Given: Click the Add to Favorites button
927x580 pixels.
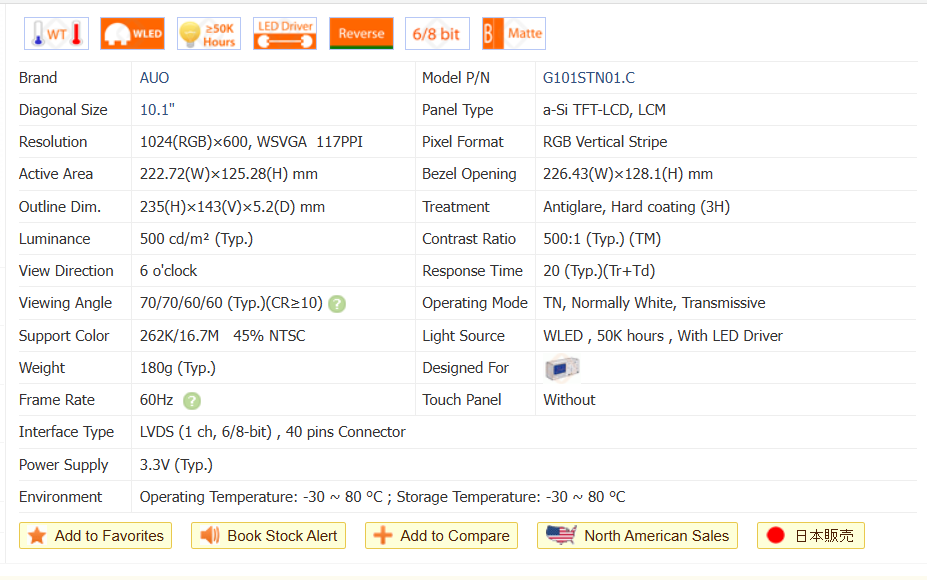Looking at the screenshot, I should (x=96, y=536).
